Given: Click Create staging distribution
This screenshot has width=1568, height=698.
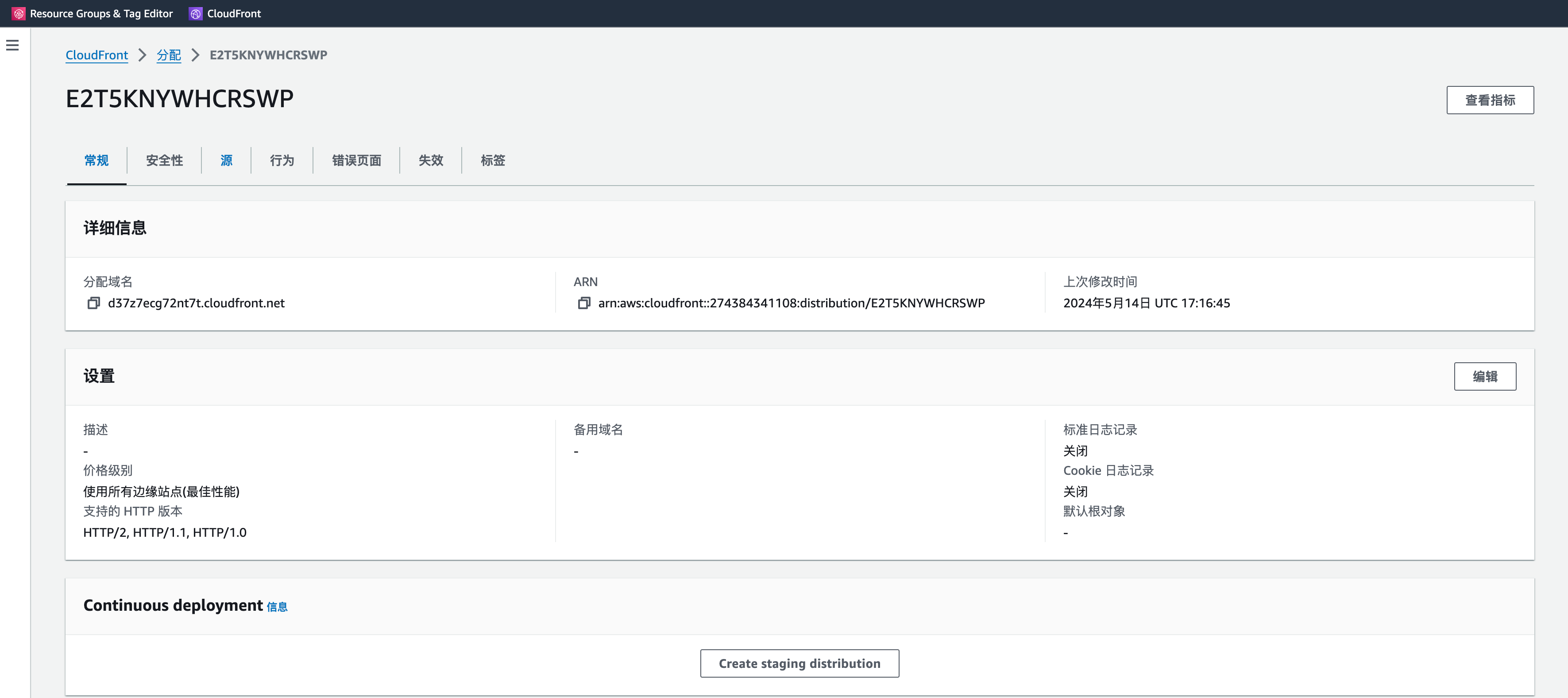Looking at the screenshot, I should (x=799, y=663).
